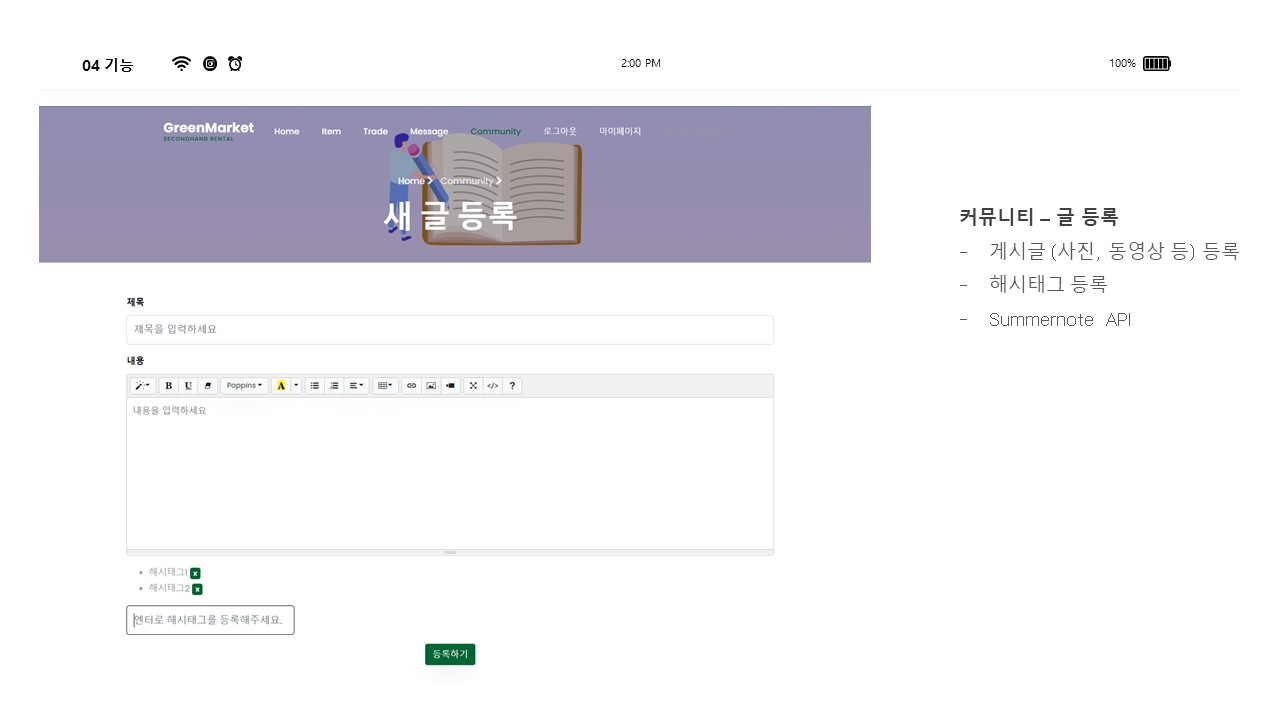Viewport: 1280px width, 720px height.
Task: Open the insert link tool
Action: click(411, 385)
